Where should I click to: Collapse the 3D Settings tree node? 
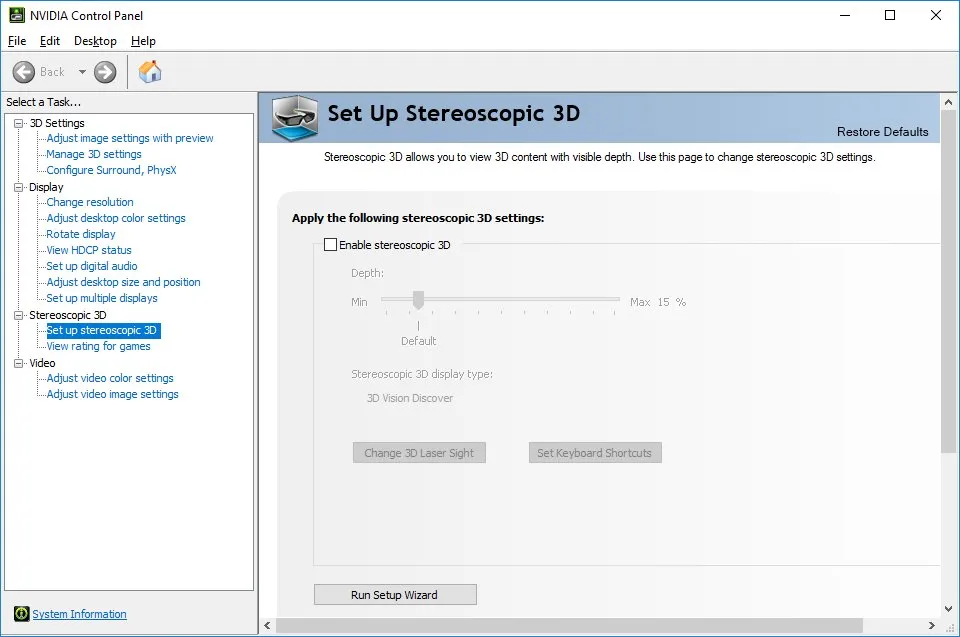point(18,123)
